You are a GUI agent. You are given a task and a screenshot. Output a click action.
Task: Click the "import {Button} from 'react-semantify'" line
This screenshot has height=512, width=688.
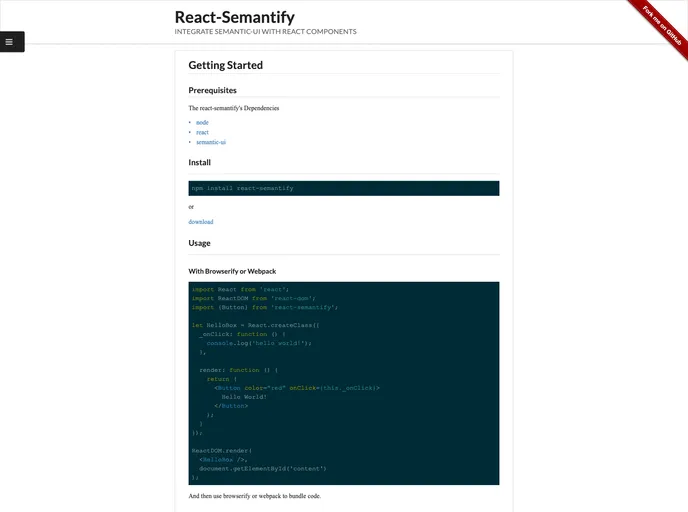click(265, 308)
